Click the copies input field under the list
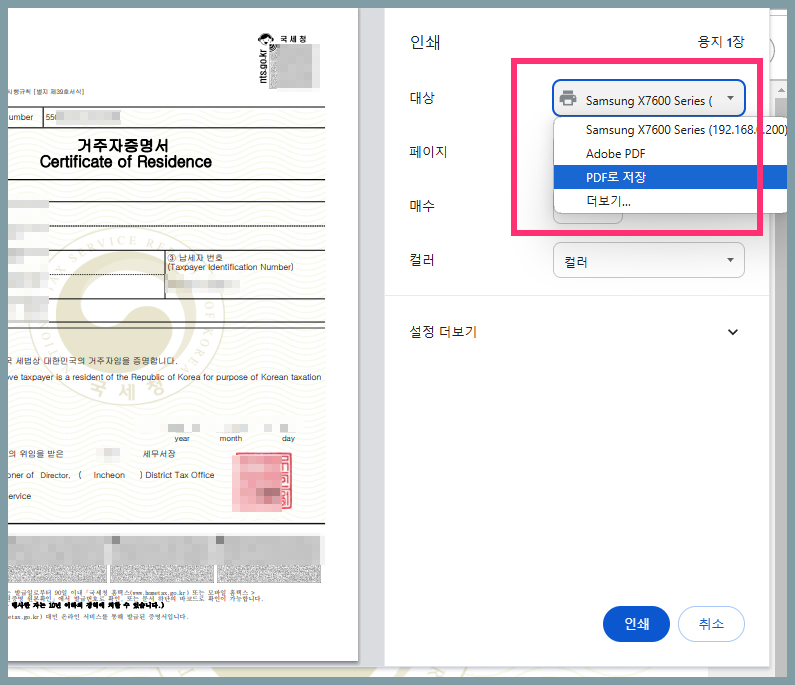795x685 pixels. pyautogui.click(x=588, y=218)
